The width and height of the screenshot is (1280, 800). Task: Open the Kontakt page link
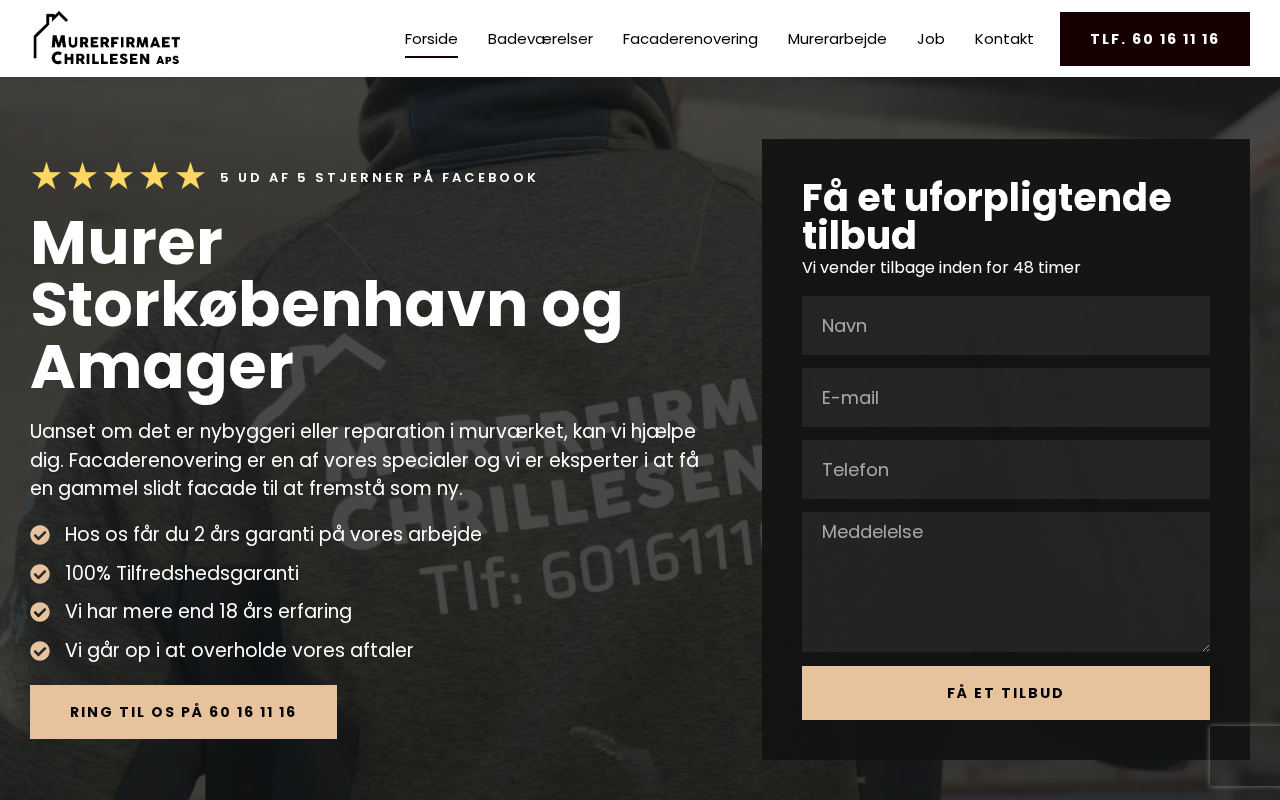point(1004,39)
